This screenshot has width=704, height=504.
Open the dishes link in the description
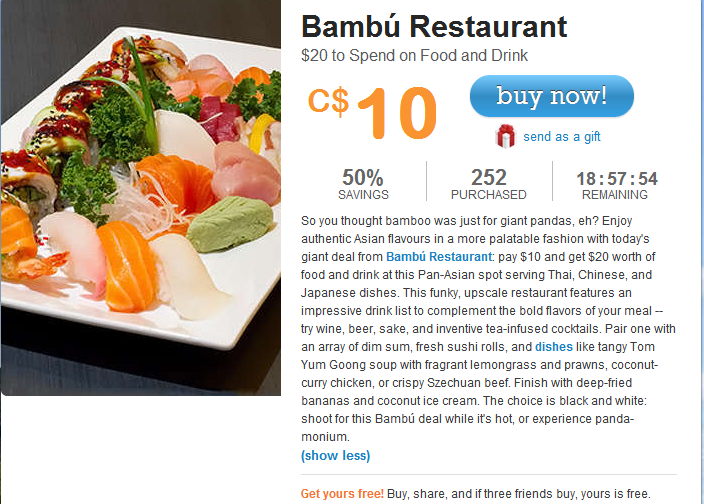tap(554, 347)
